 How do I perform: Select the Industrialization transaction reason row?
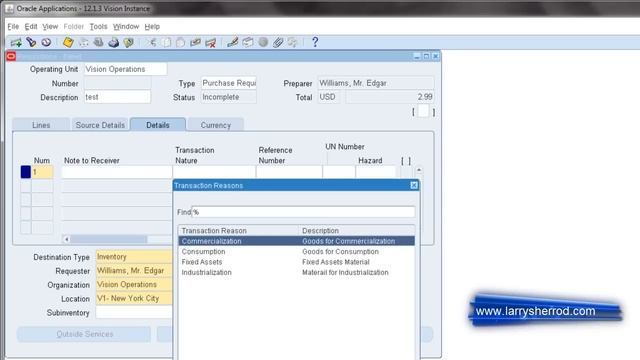click(x=296, y=272)
